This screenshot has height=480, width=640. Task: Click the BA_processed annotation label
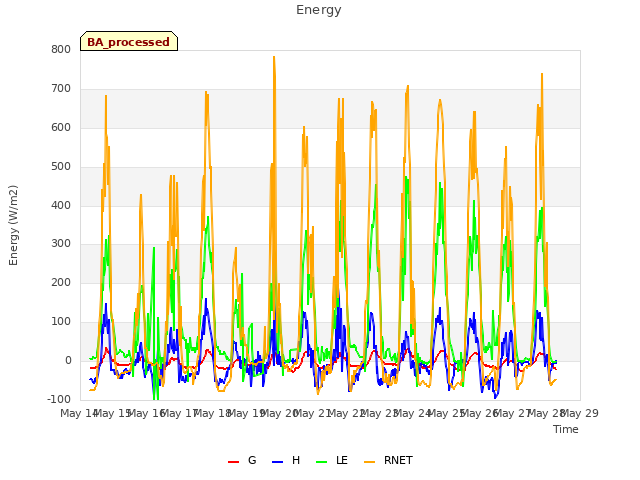pos(129,41)
